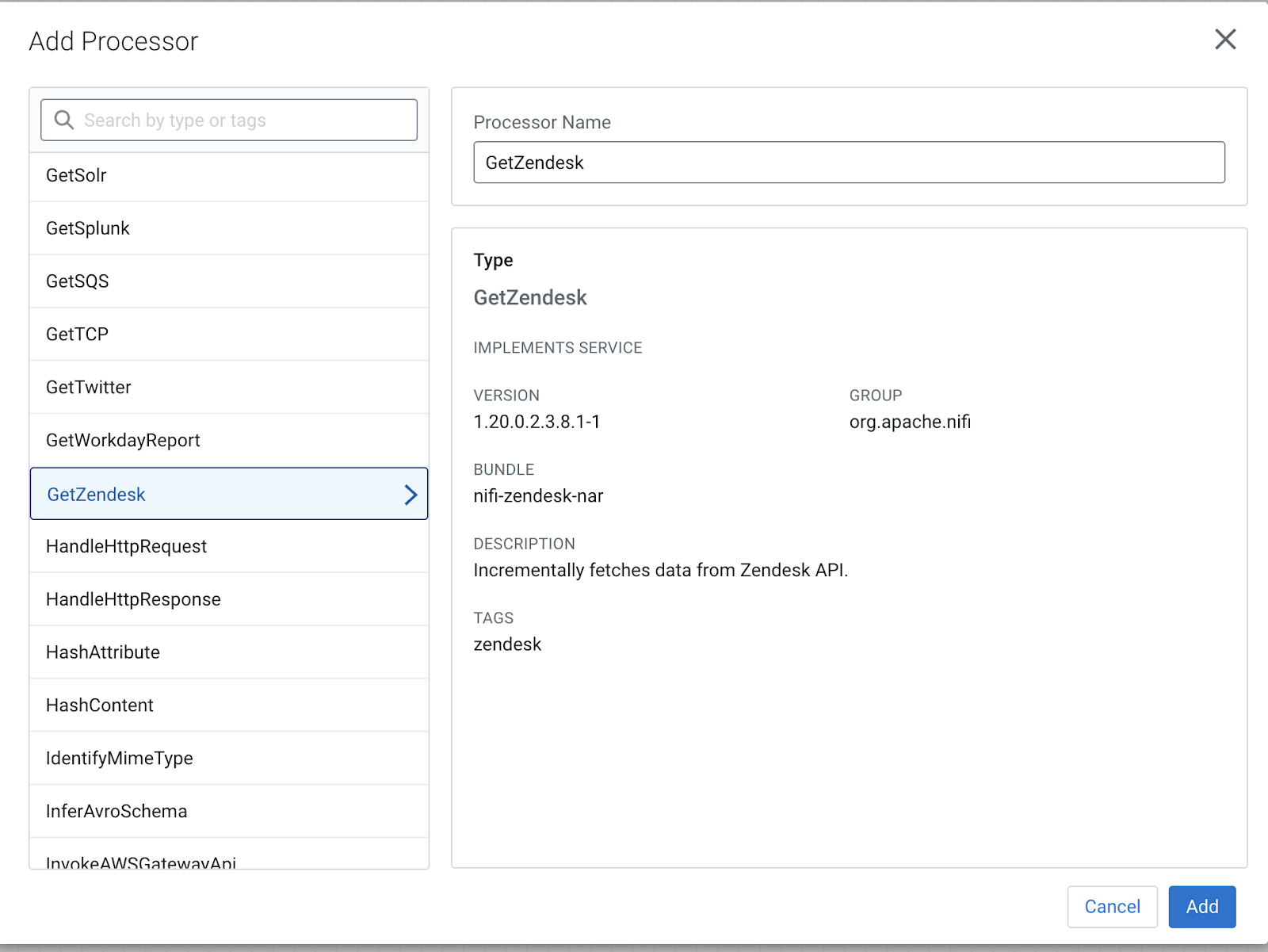Edit the Processor Name input field
This screenshot has height=952, width=1268.
pyautogui.click(x=849, y=162)
